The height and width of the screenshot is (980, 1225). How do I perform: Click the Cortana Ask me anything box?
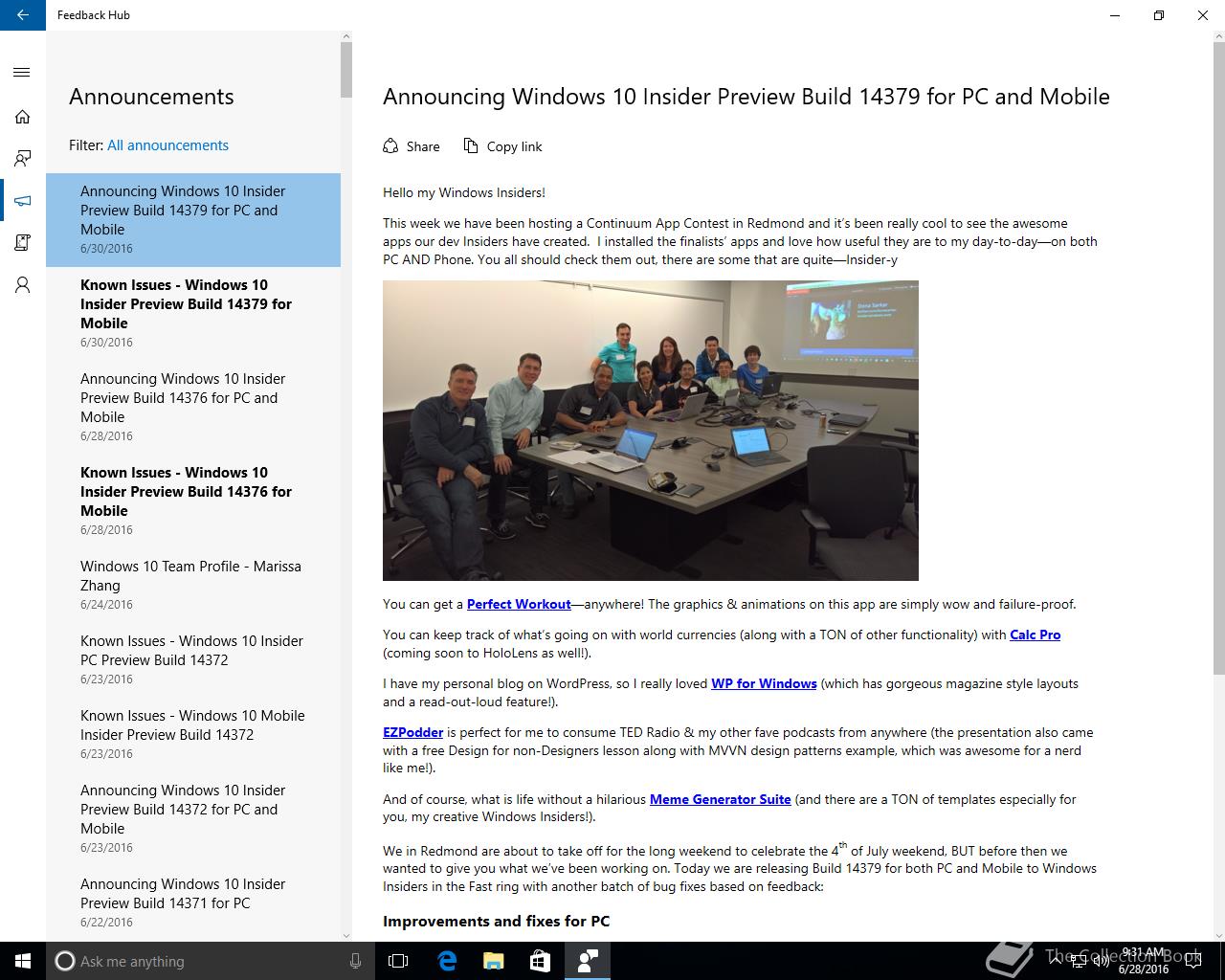pos(209,961)
